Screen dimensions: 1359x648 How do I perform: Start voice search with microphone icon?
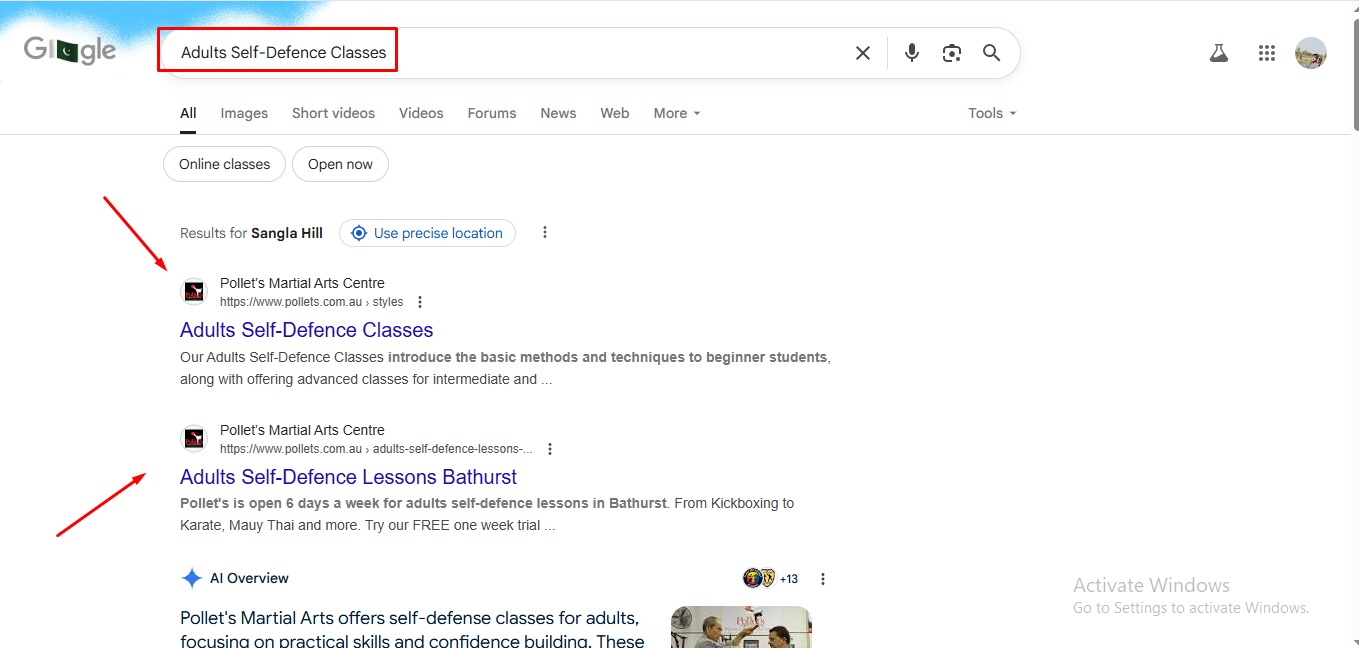coord(911,53)
